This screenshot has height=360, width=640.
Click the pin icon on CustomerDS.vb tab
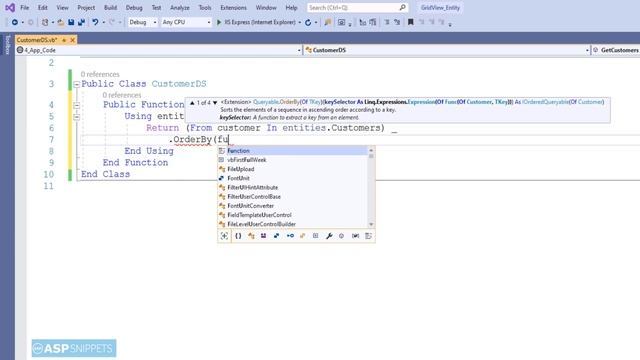[64, 40]
